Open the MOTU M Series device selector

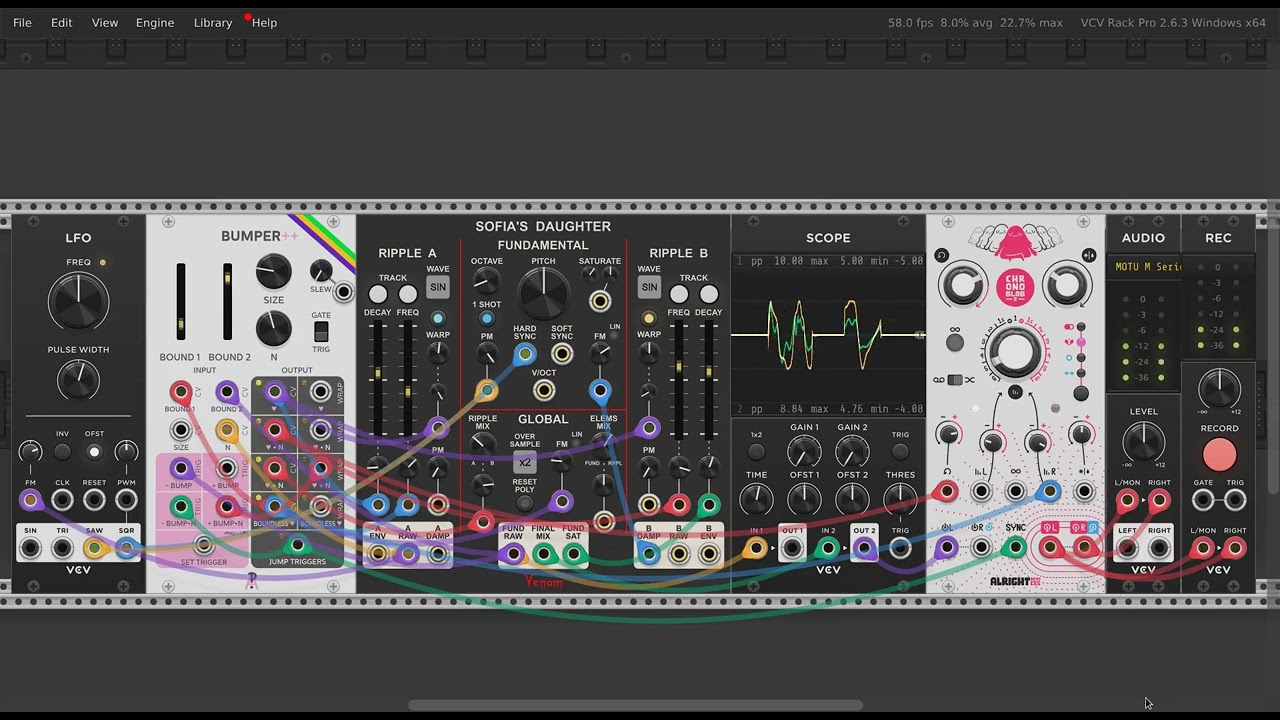pyautogui.click(x=1143, y=267)
